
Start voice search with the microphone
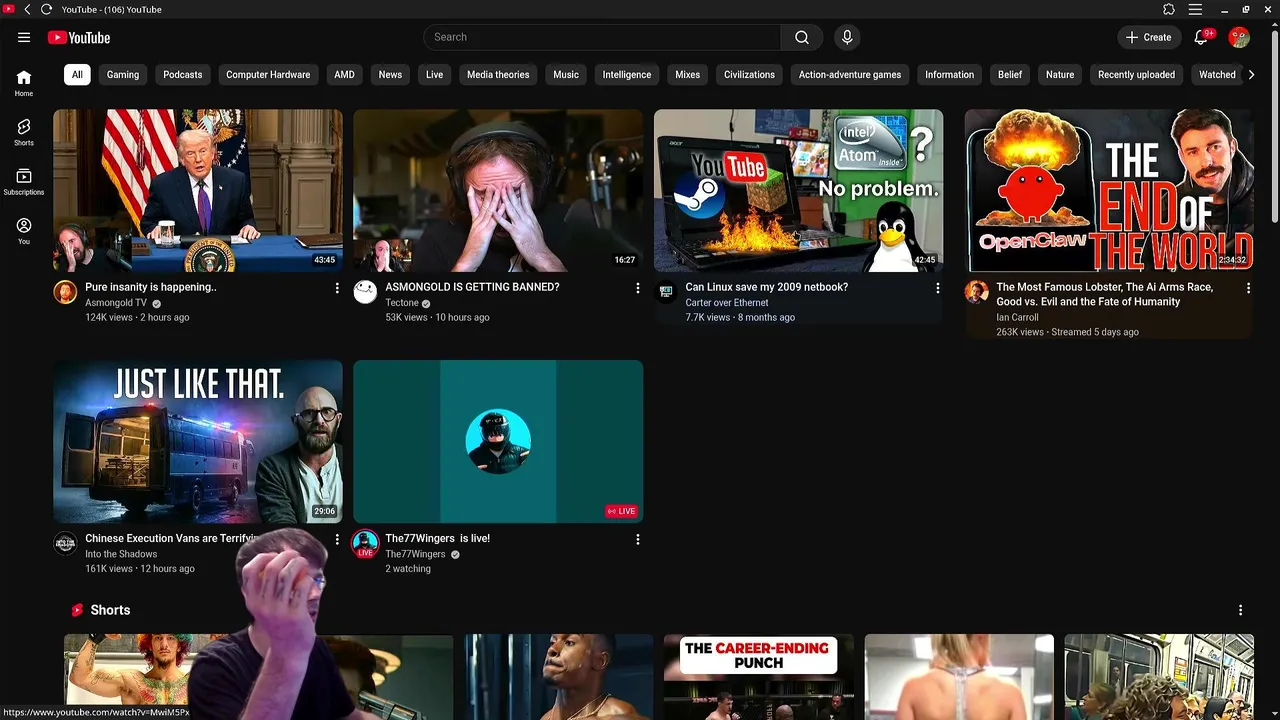847,37
